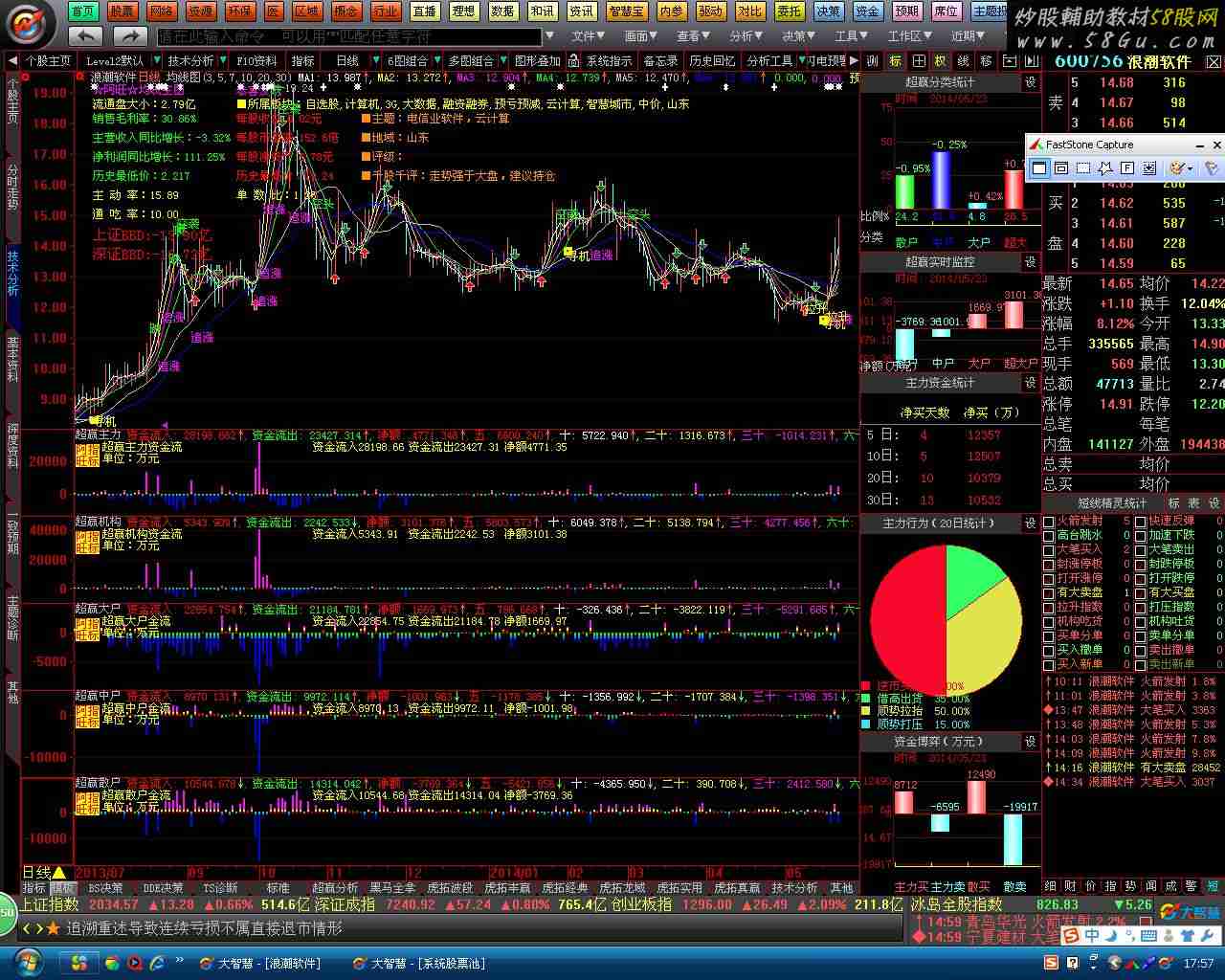Screen dimensions: 1225x980
Task: Click the 设 button beside 超赢实时监控
Action: pos(1031,261)
